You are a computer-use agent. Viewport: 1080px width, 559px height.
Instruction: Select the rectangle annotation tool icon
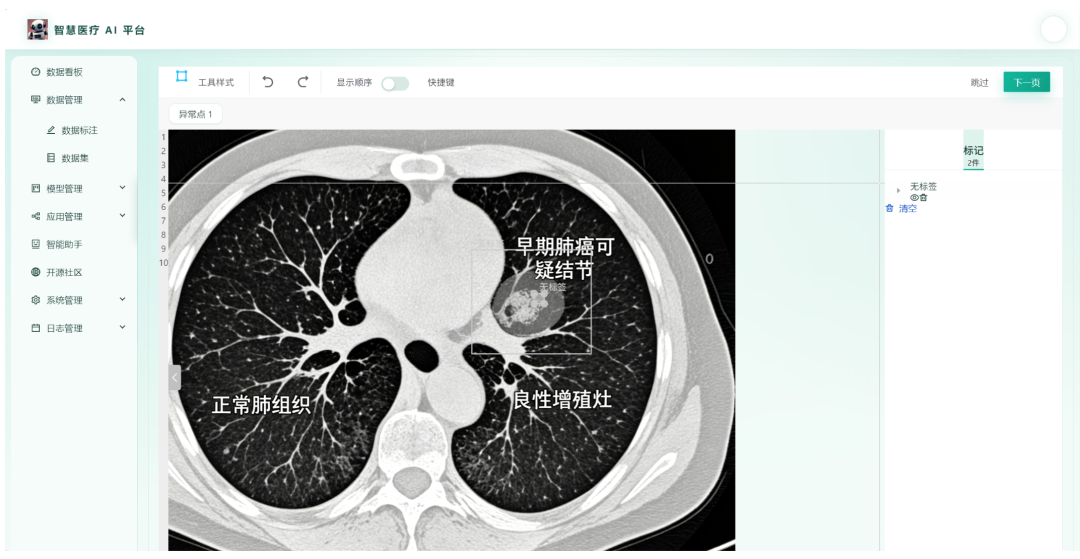181,76
